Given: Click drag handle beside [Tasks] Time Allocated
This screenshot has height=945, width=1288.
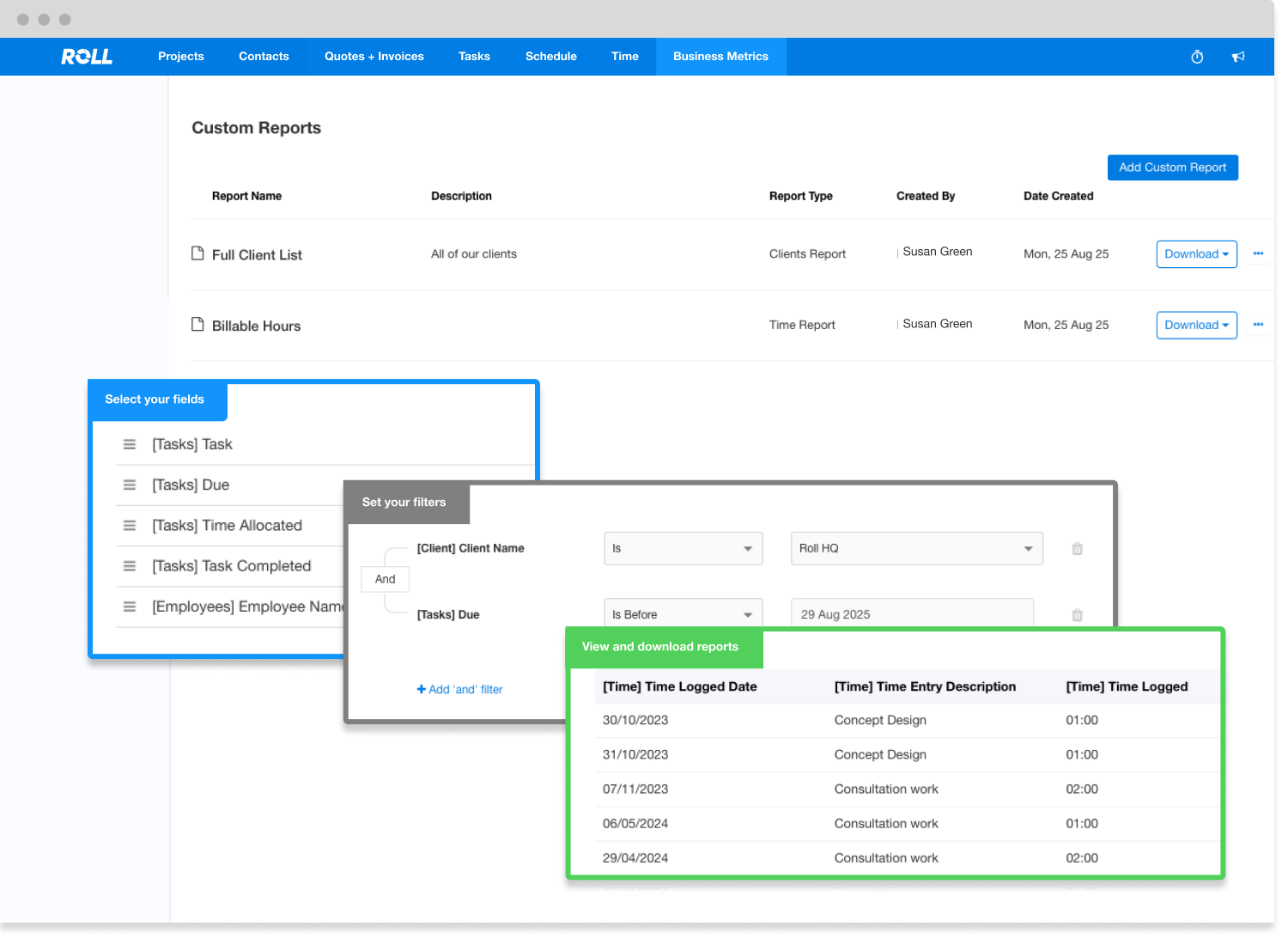Looking at the screenshot, I should (x=130, y=526).
